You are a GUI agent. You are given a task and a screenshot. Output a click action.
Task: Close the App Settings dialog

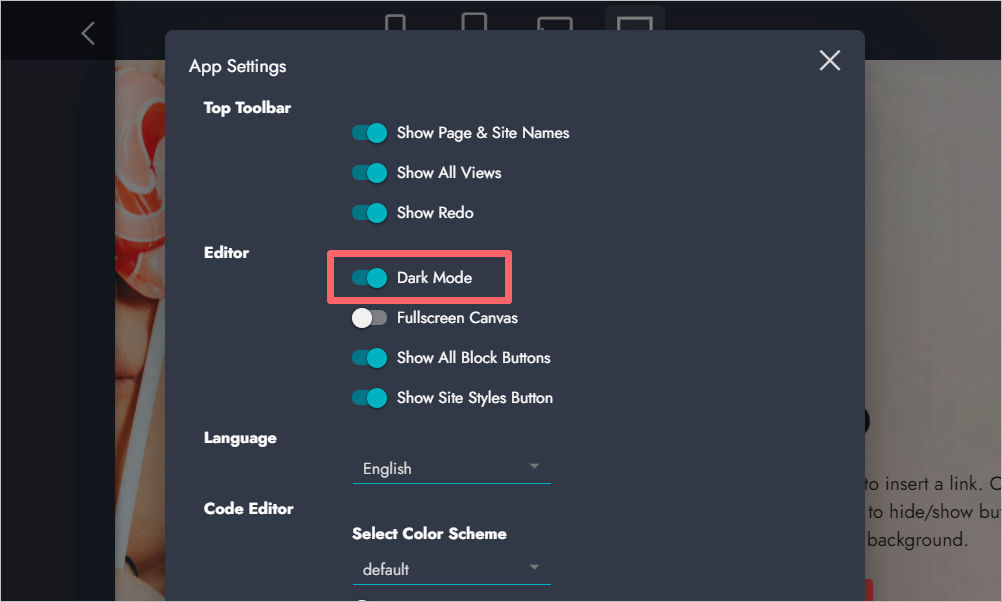pos(829,61)
